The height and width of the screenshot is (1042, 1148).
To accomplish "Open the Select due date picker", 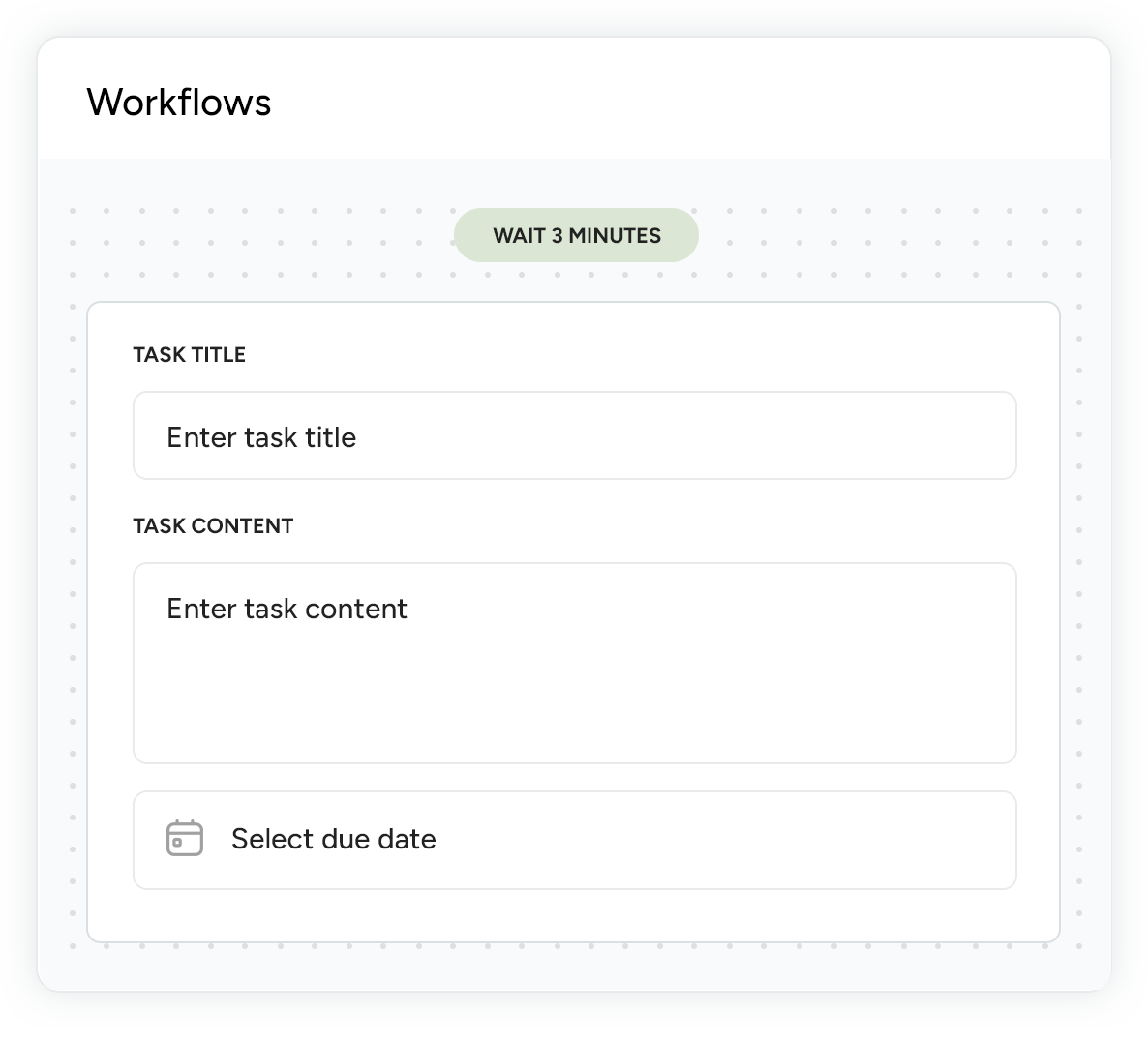I will tap(574, 840).
